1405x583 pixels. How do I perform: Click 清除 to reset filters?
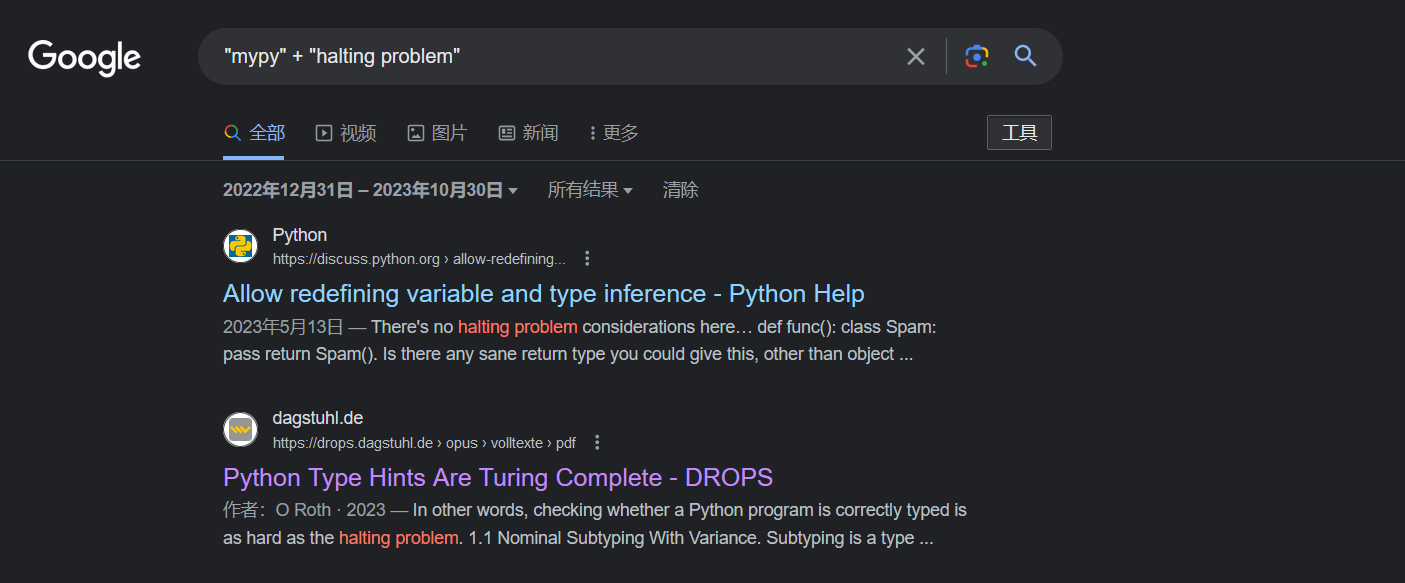pos(681,190)
